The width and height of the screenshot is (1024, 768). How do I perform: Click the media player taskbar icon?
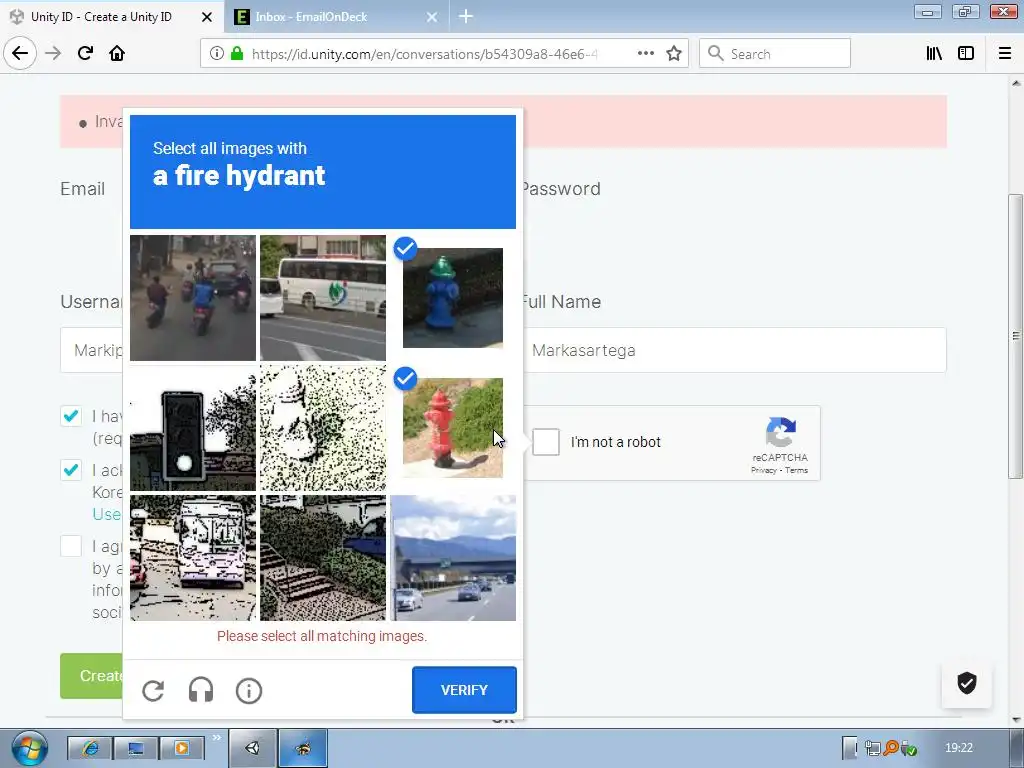[182, 748]
